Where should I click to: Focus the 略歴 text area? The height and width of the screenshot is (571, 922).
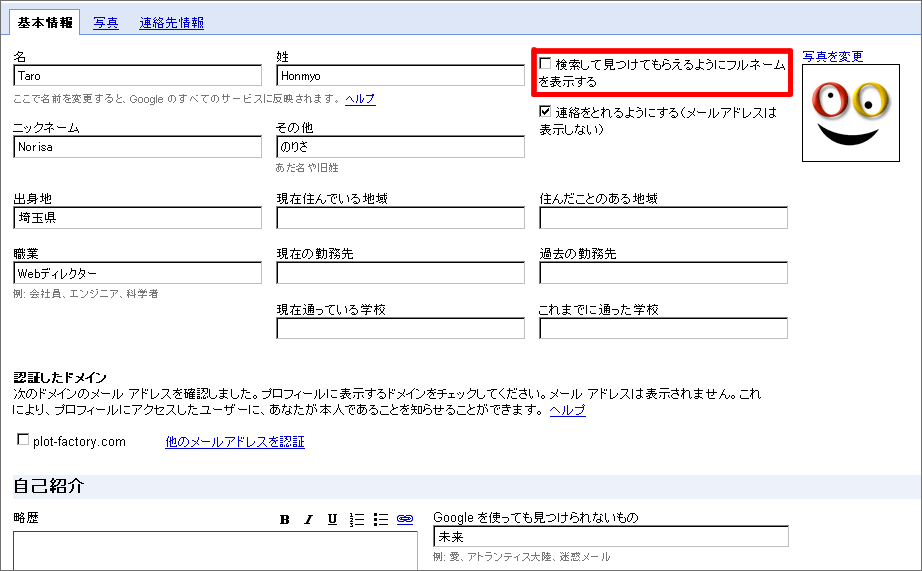215,551
